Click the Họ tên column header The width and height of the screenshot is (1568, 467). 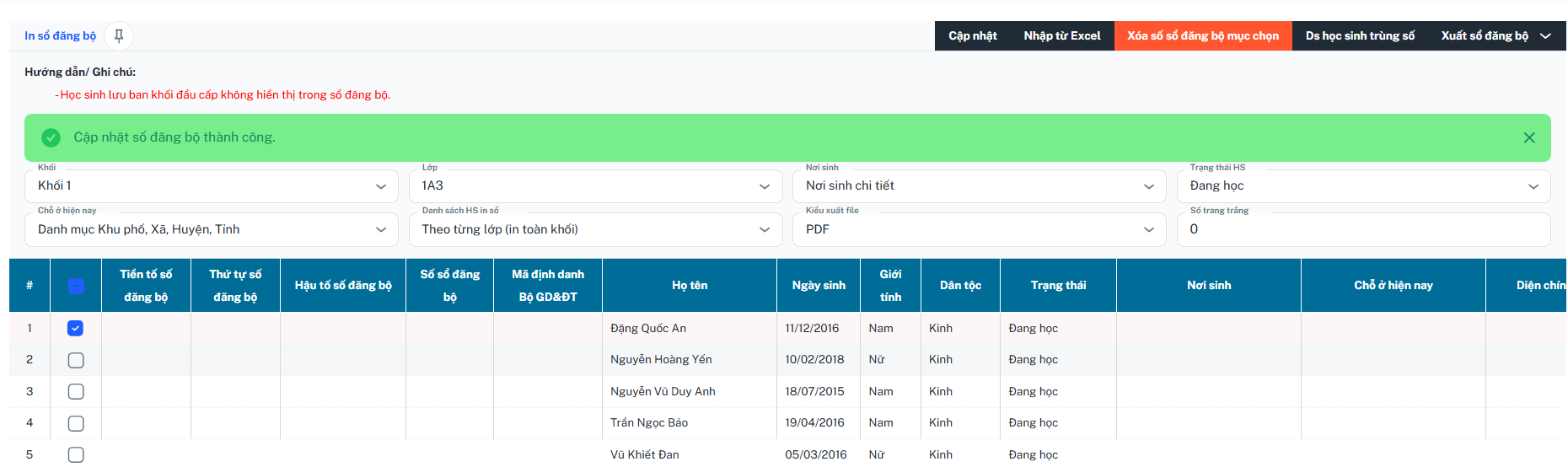tap(690, 286)
